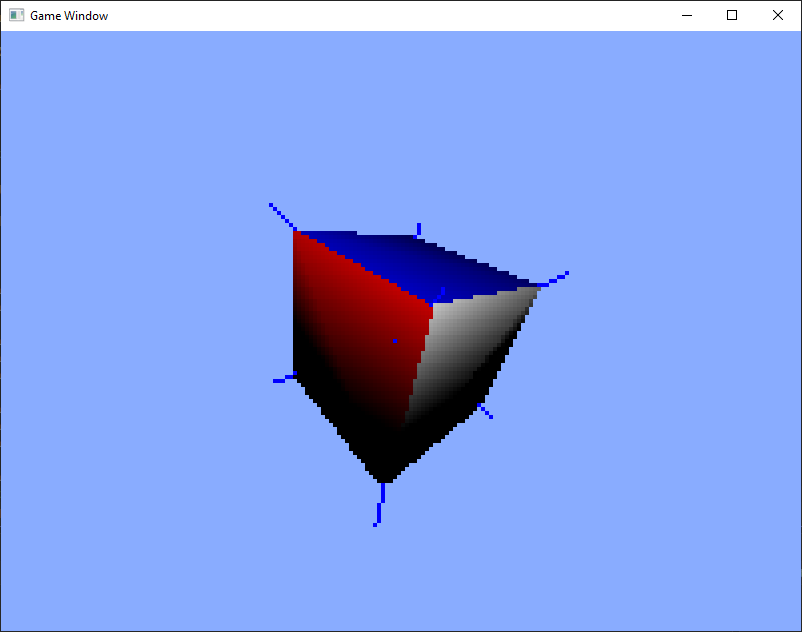Click the red face of the cube
This screenshot has width=802, height=632.
(358, 327)
